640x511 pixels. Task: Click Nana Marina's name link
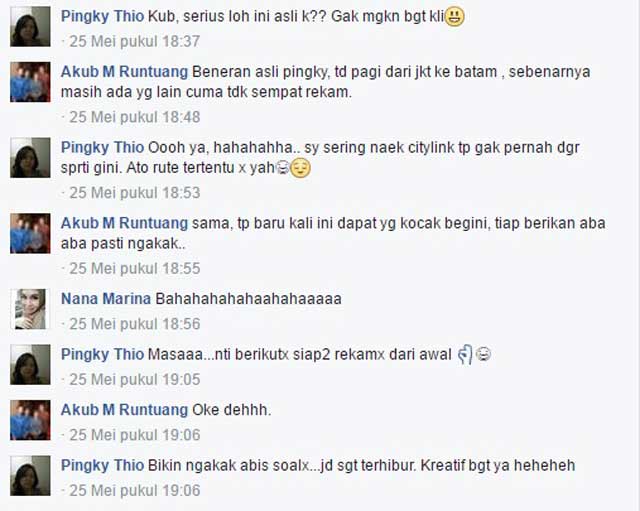coord(106,299)
